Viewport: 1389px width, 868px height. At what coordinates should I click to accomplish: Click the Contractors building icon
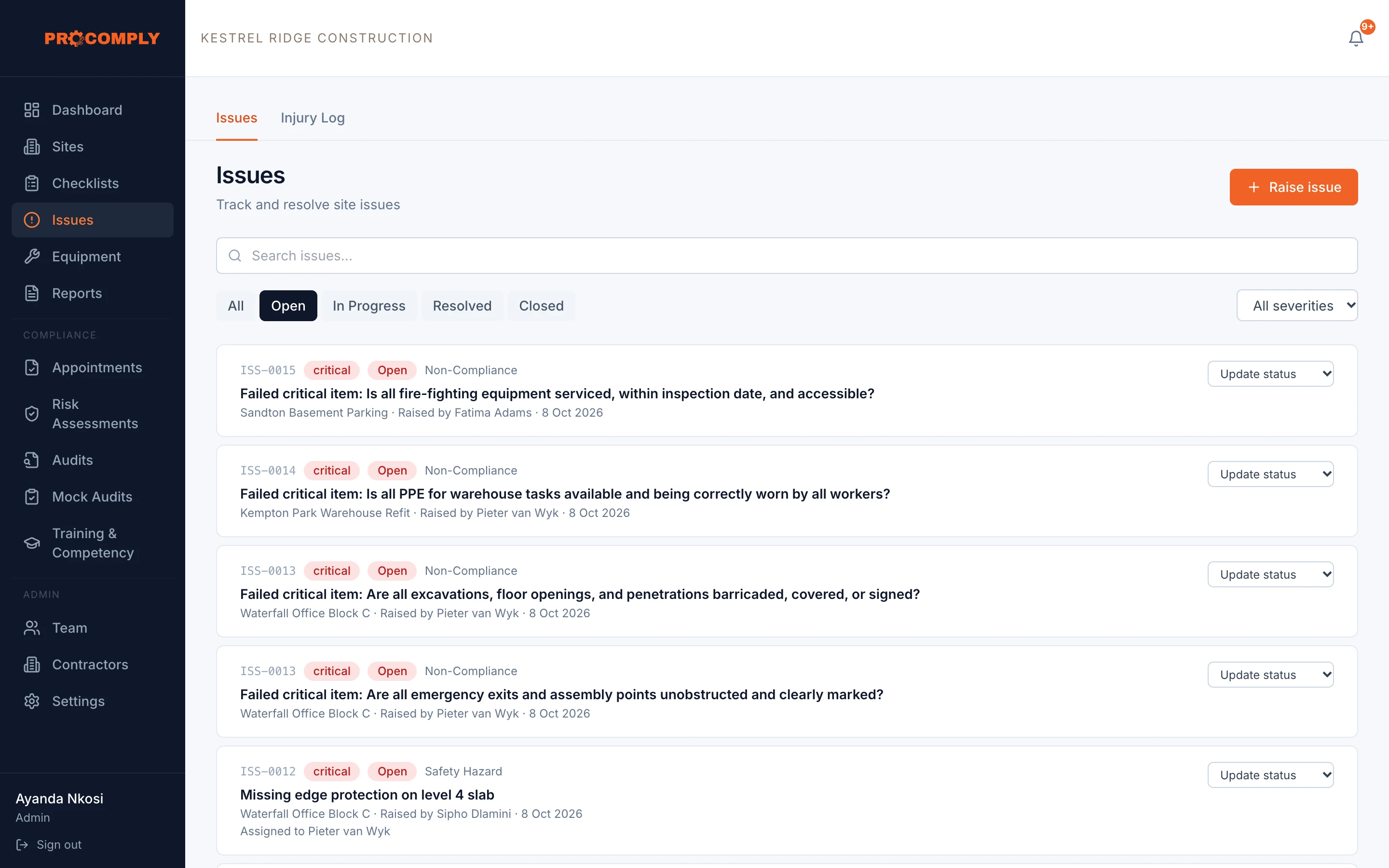31,665
